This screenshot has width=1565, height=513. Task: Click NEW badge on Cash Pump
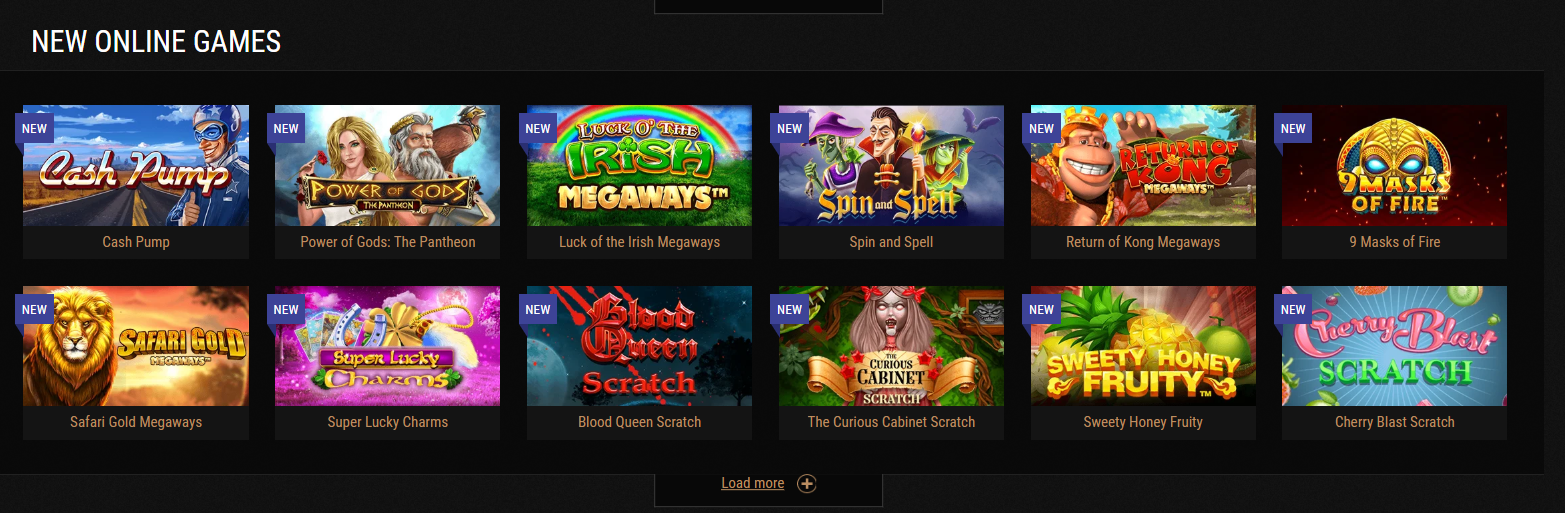click(x=34, y=129)
